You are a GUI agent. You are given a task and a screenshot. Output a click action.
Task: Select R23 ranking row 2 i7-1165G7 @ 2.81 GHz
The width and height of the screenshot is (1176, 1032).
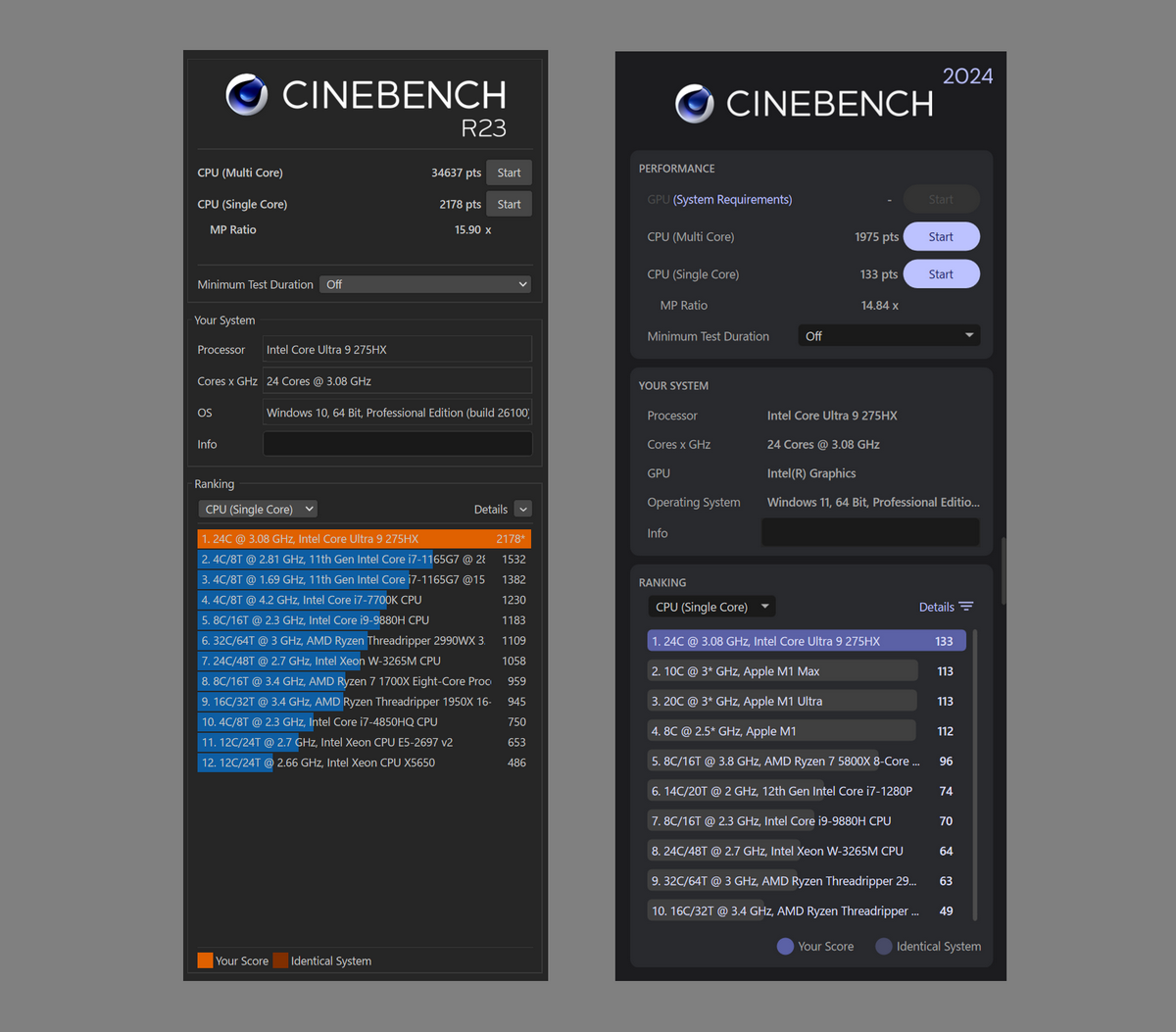pyautogui.click(x=364, y=560)
